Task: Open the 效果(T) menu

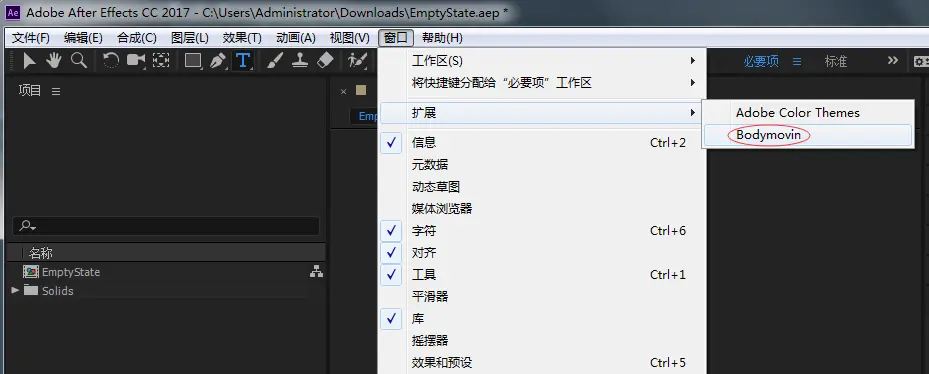Action: [x=242, y=38]
